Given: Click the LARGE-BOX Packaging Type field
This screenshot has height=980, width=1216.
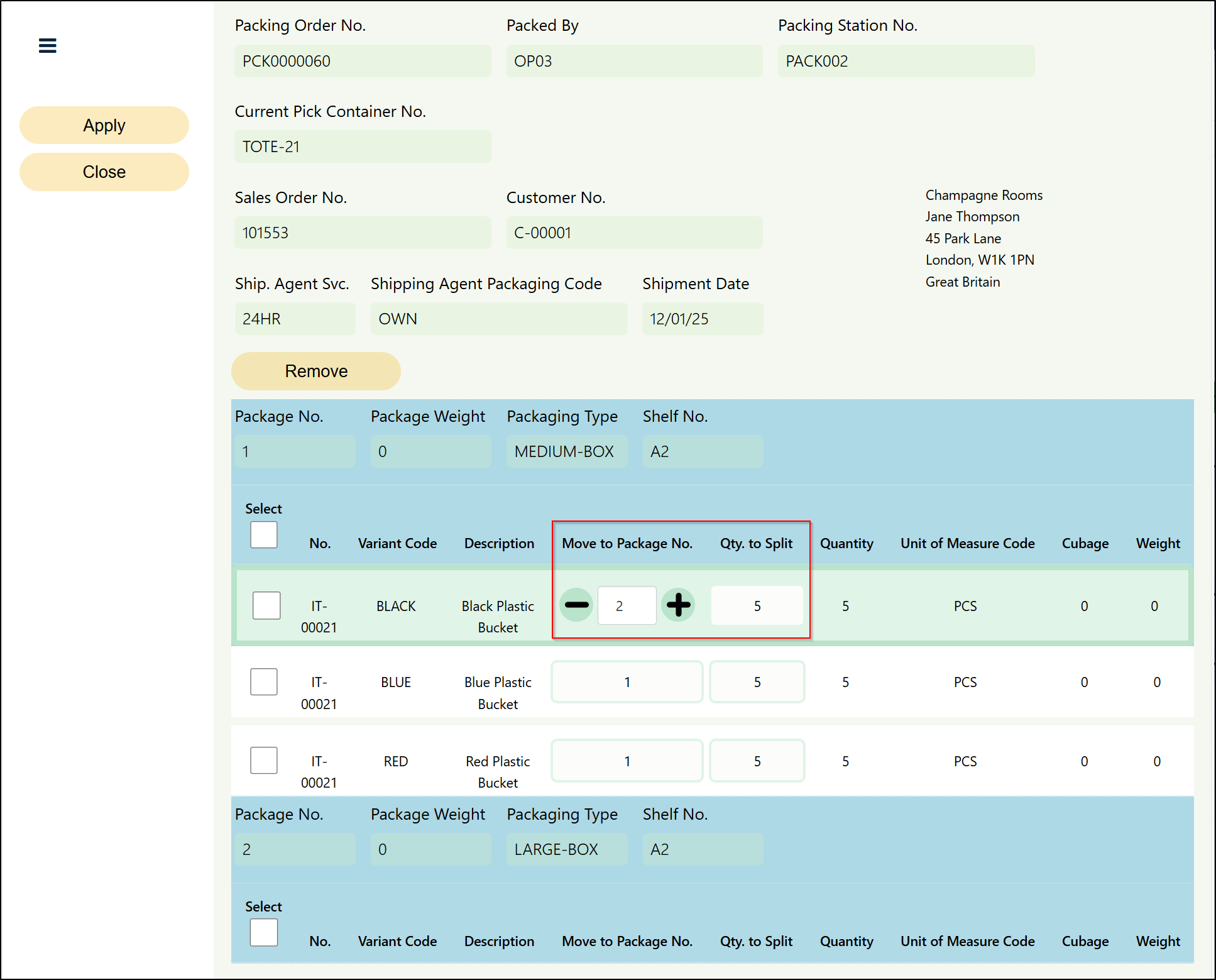Looking at the screenshot, I should (x=566, y=849).
